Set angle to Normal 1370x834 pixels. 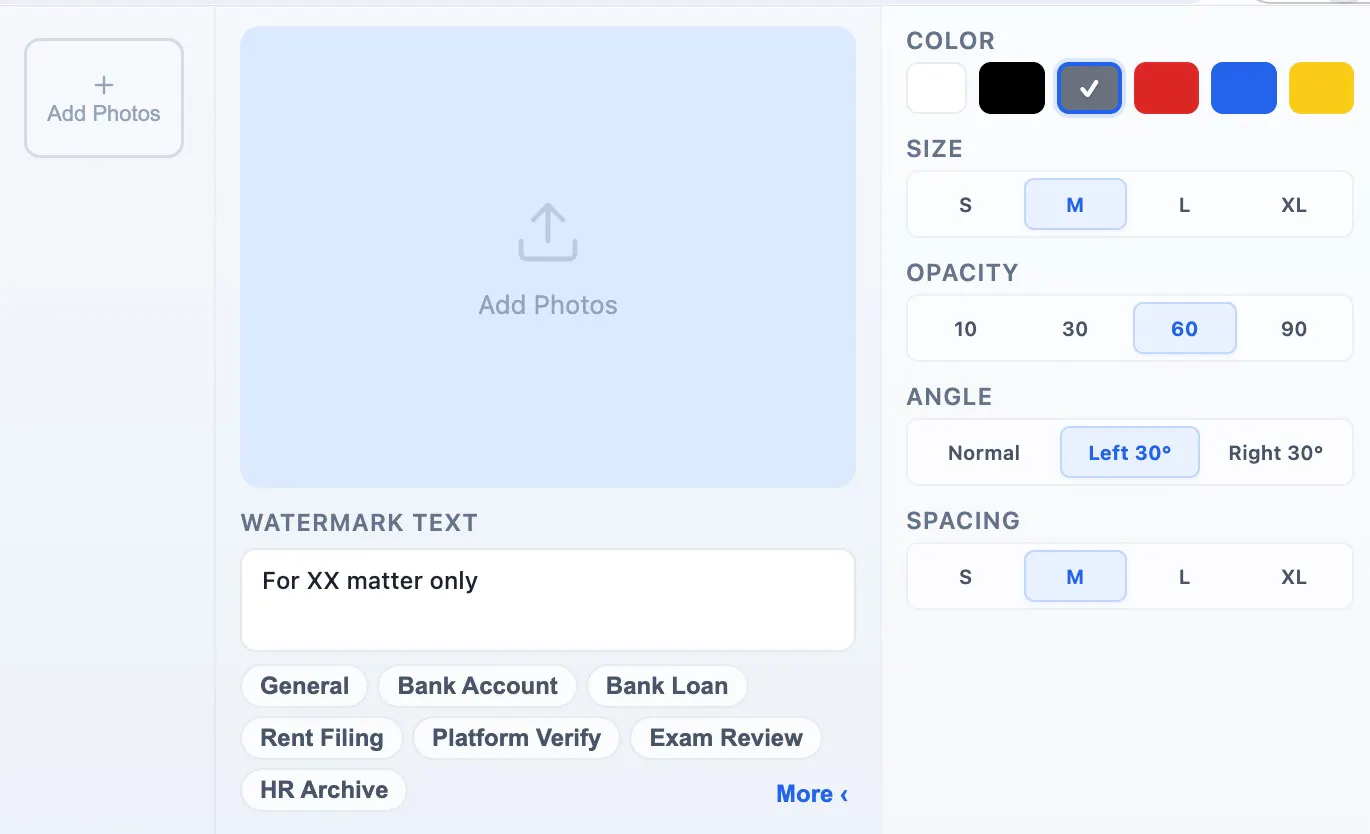[x=984, y=453]
